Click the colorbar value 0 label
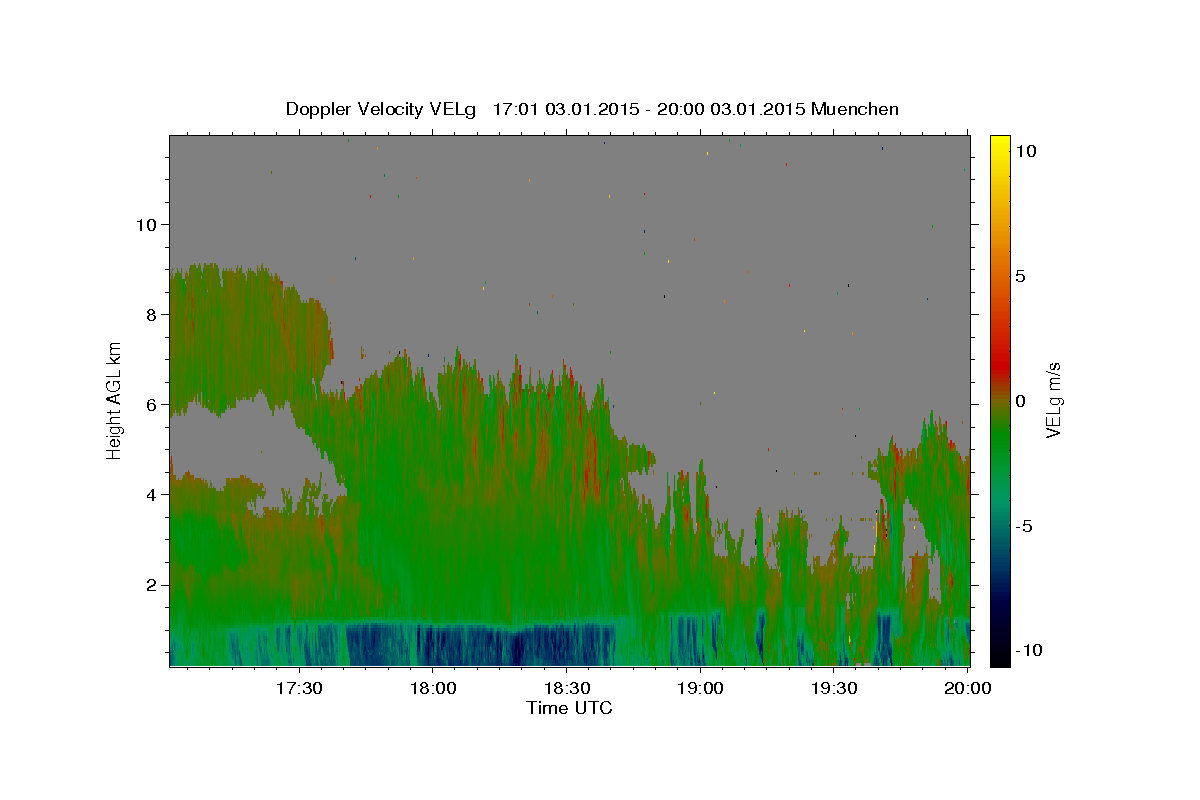Screen dimensions: 1200x800 [1023, 401]
